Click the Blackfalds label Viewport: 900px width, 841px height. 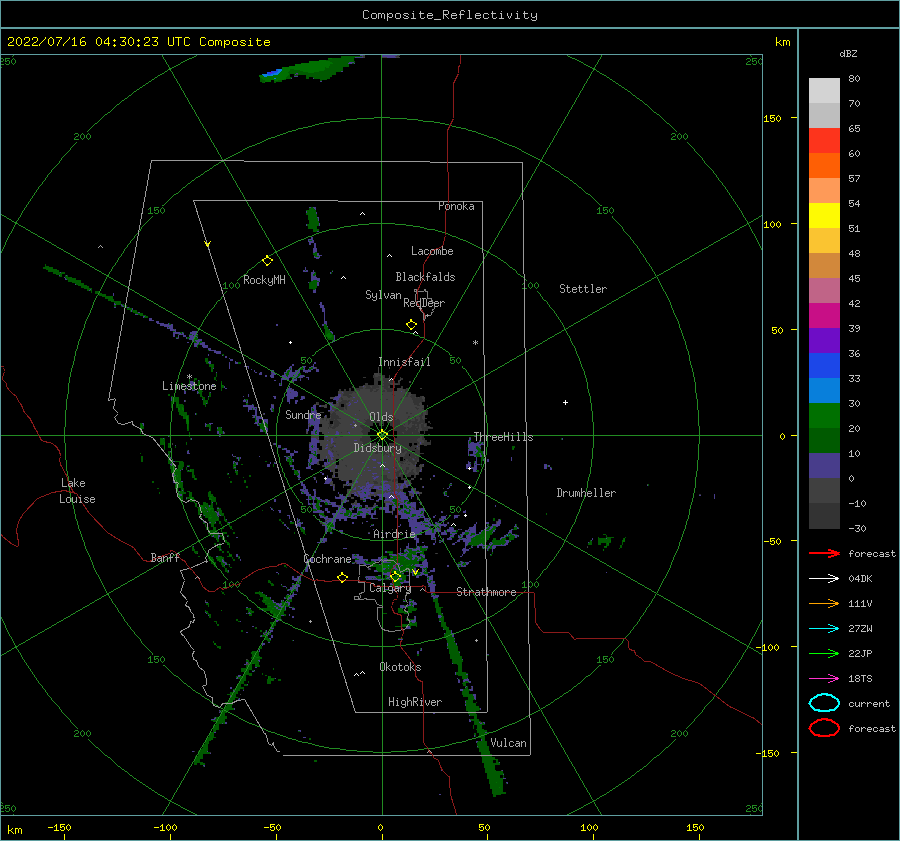(x=425, y=277)
